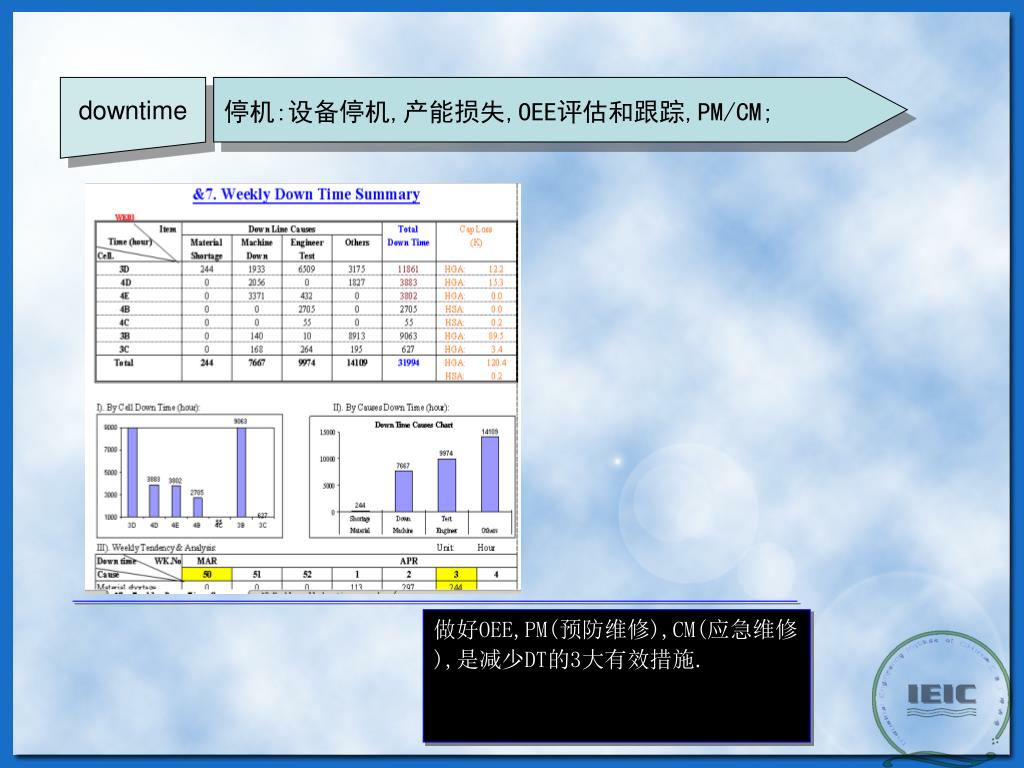The image size is (1024, 768).
Task: Click the "I). By Cell Down Time (hour)" caption
Action: click(149, 408)
